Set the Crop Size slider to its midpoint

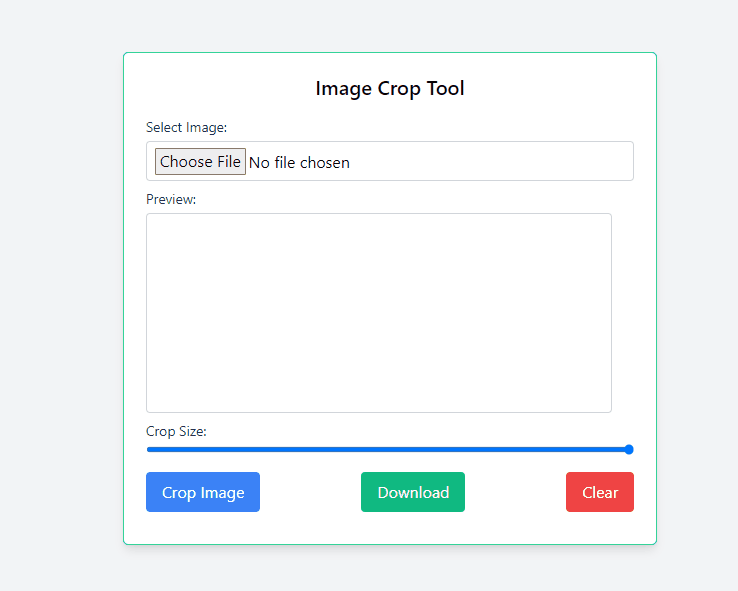pyautogui.click(x=390, y=450)
